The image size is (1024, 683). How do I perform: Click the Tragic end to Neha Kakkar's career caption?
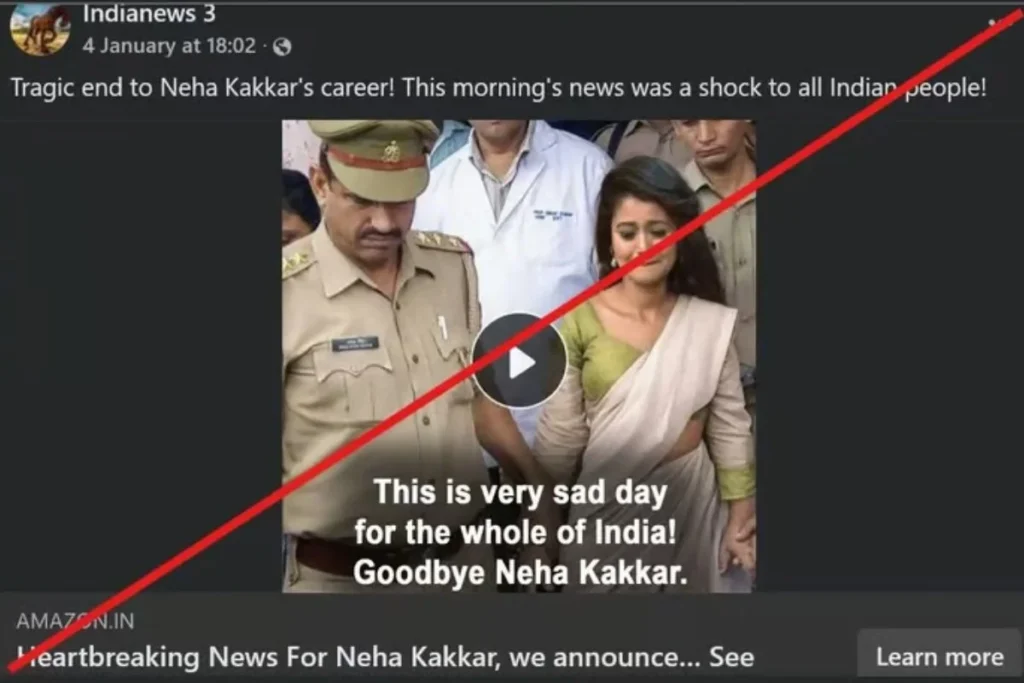point(498,87)
